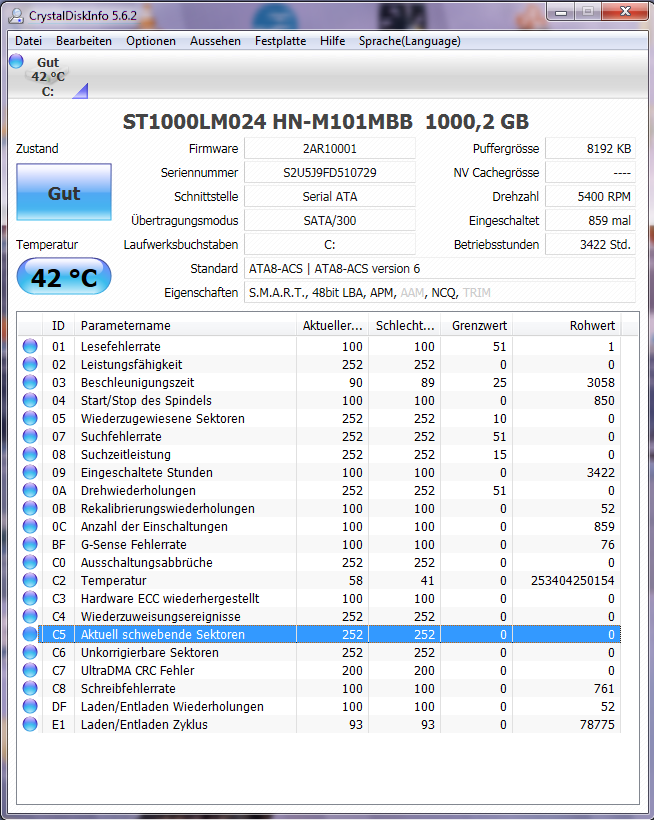Click the Schlecht... column header
This screenshot has height=820, width=654.
pyautogui.click(x=405, y=325)
